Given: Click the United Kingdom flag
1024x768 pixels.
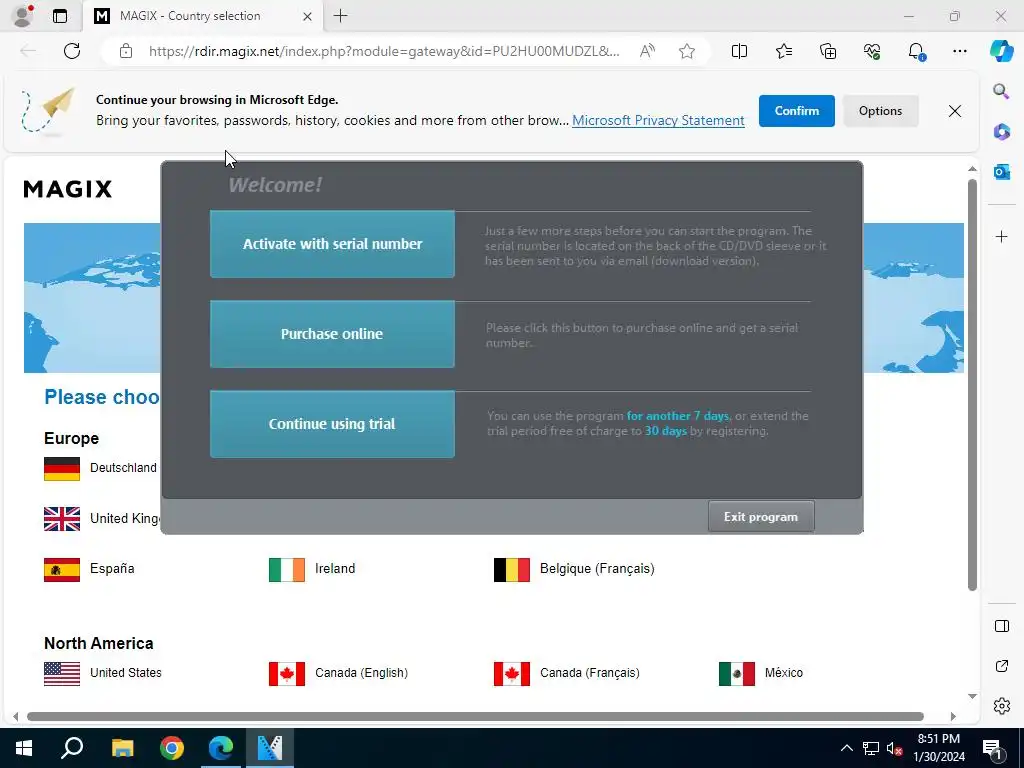Looking at the screenshot, I should 62,519.
